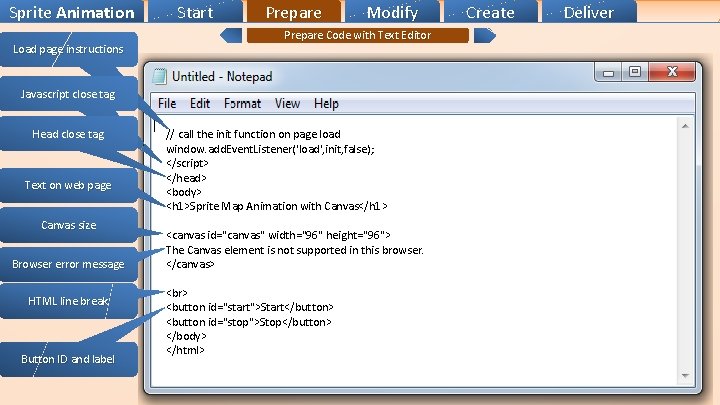Click the button id="start" code line
The width and height of the screenshot is (720, 405).
coord(250,307)
